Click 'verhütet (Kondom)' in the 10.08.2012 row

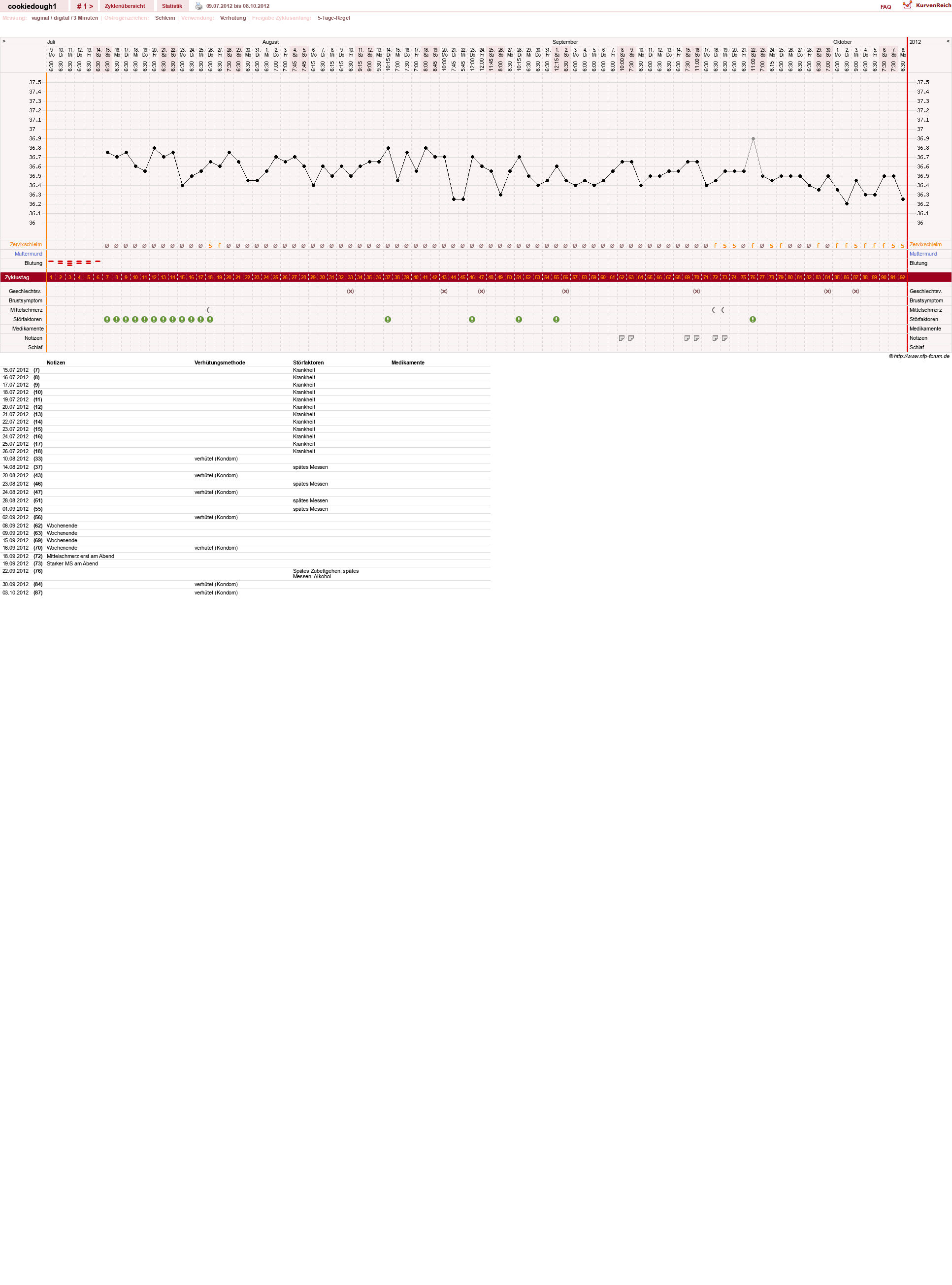216,459
